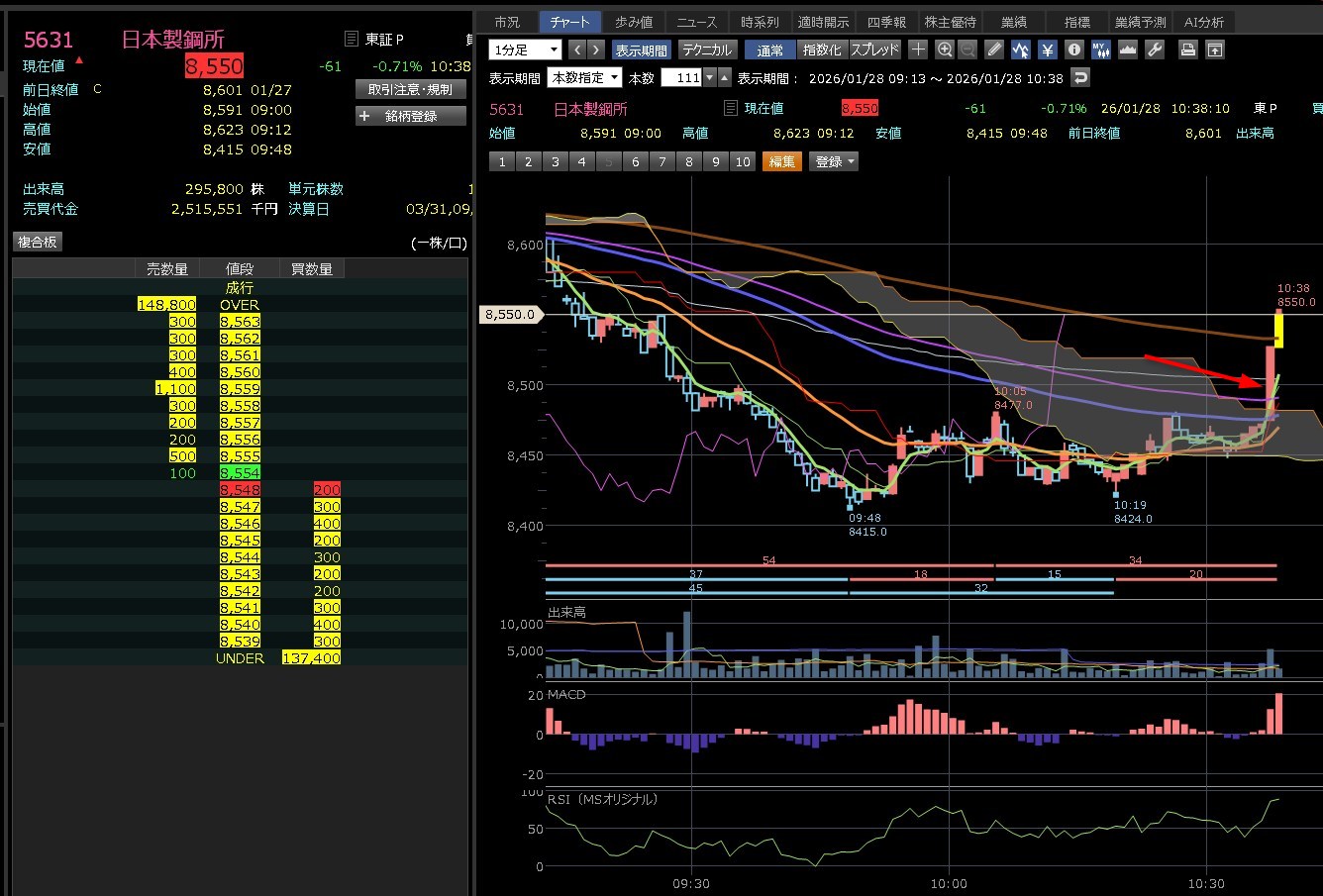Toggle the 表示期間 display period button
This screenshot has width=1323, height=896.
tap(642, 50)
